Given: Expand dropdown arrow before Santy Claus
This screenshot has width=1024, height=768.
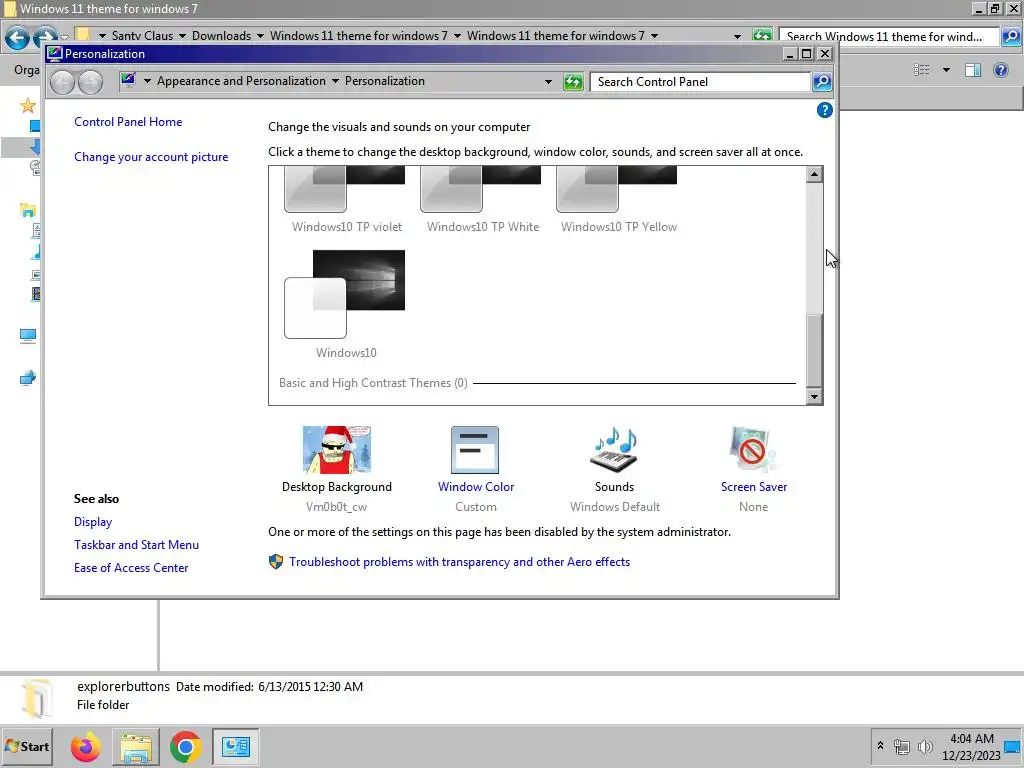Looking at the screenshot, I should pyautogui.click(x=102, y=36).
